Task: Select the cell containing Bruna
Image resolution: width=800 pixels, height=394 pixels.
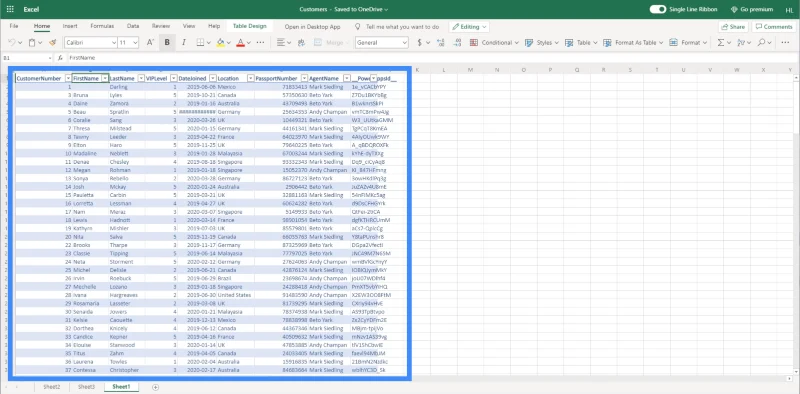Action: [x=90, y=95]
